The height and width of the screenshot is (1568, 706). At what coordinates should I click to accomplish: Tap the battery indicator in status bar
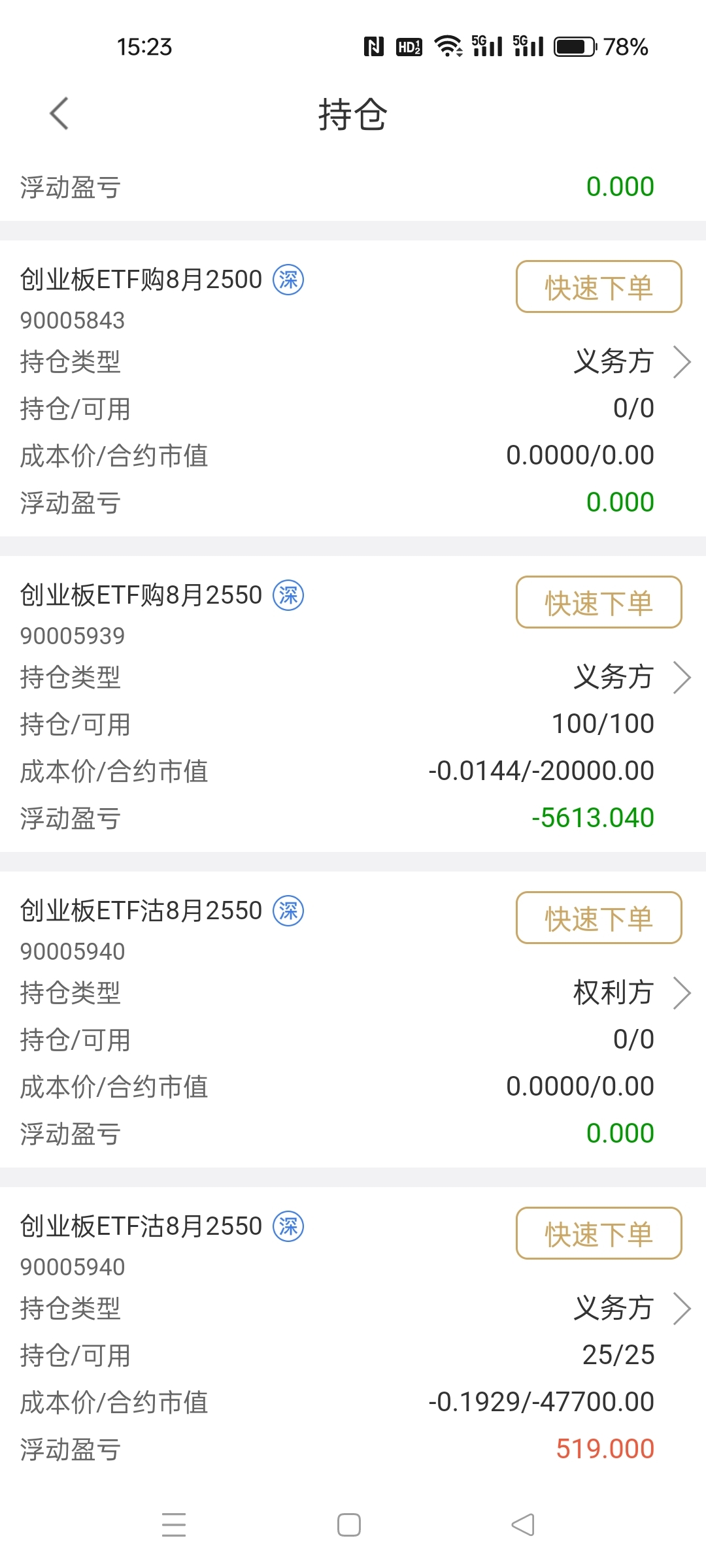575,47
